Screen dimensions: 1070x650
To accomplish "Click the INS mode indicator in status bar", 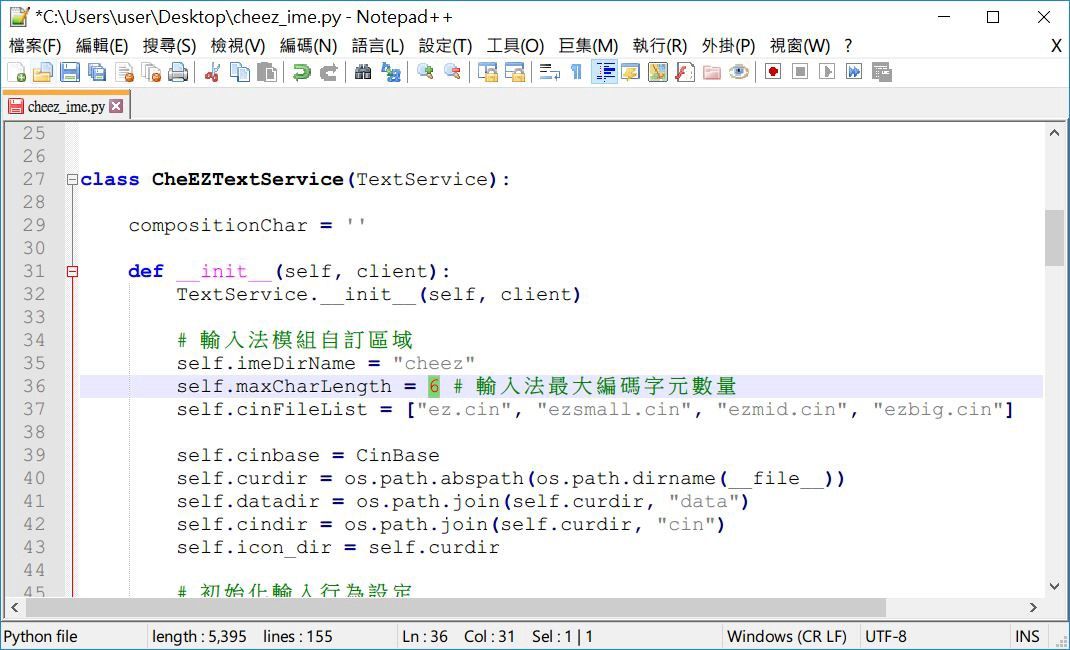I will tap(1027, 636).
